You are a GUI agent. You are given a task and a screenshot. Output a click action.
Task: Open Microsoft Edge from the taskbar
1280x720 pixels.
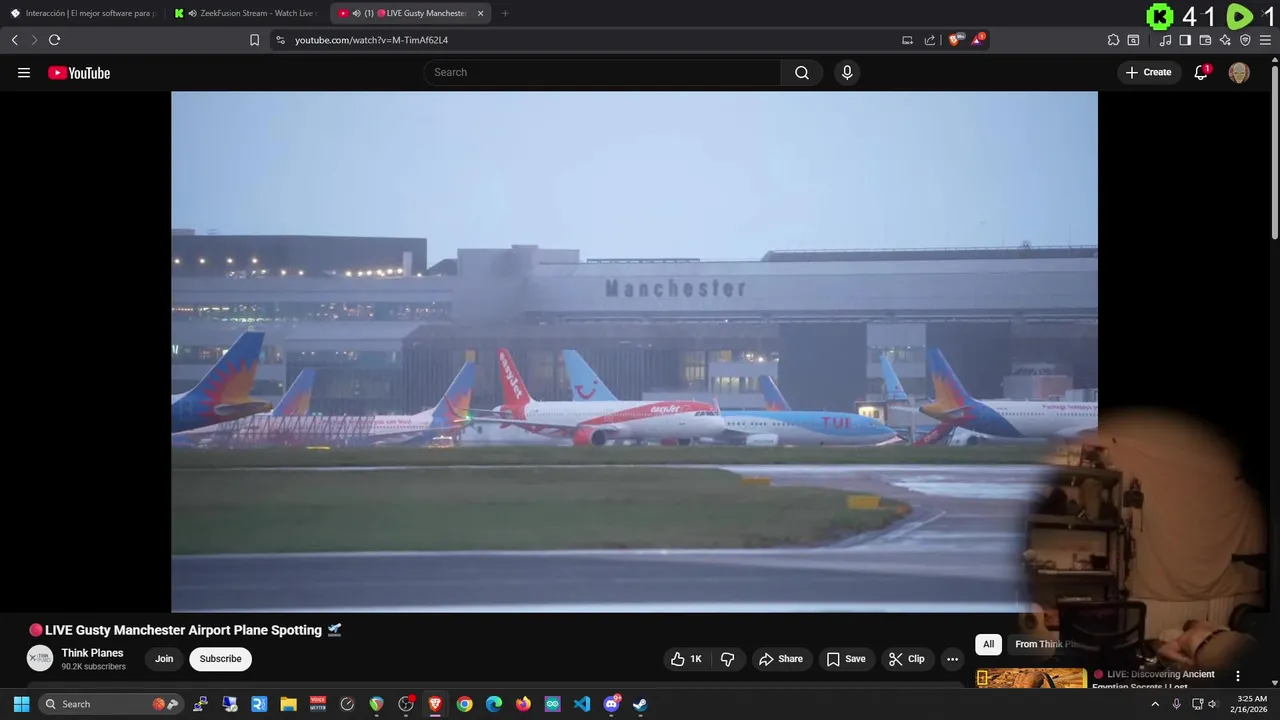[494, 704]
